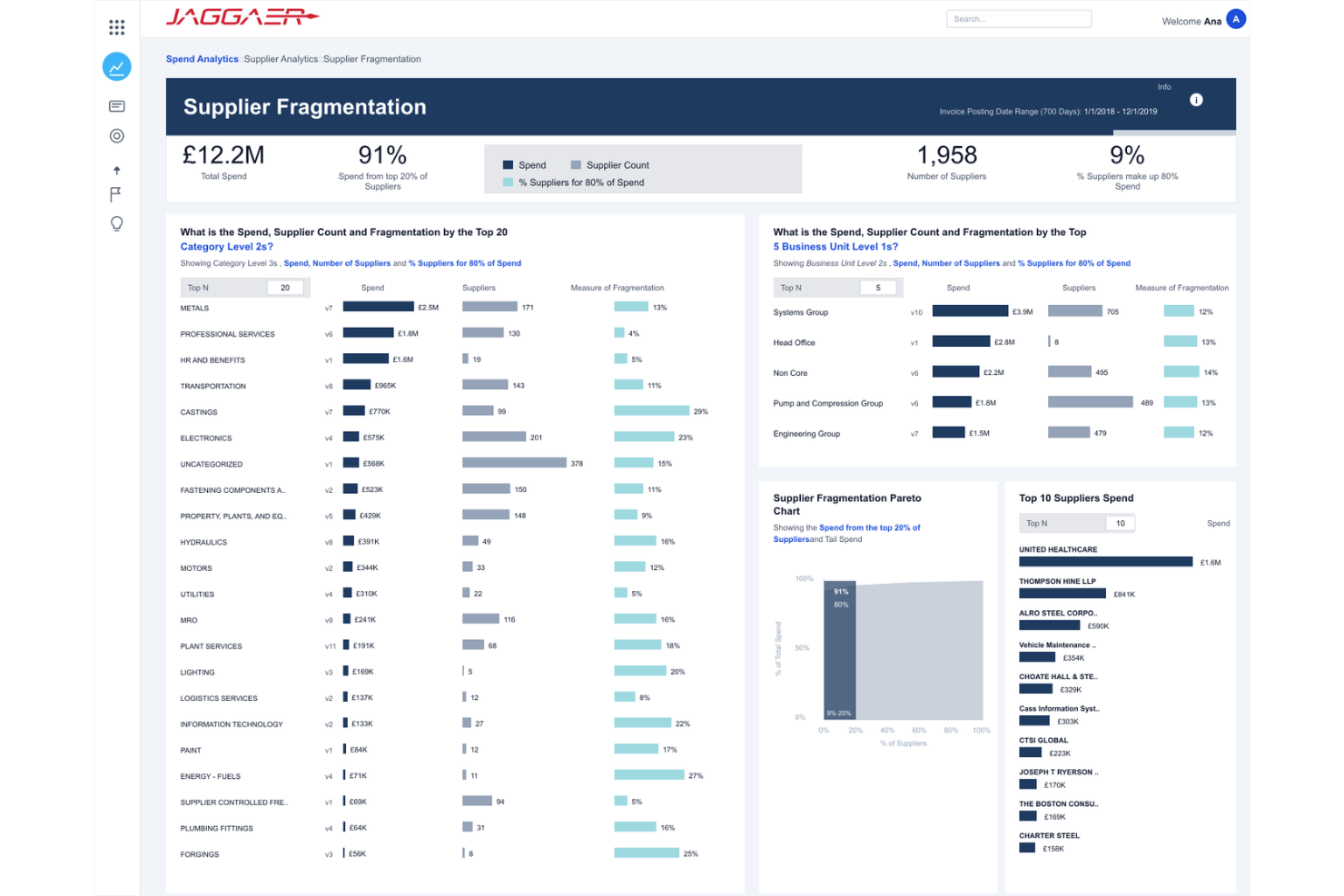Screen dimensions: 1344x896
Task: Click the THOMPSON HINE LLP spend bar
Action: [1062, 594]
